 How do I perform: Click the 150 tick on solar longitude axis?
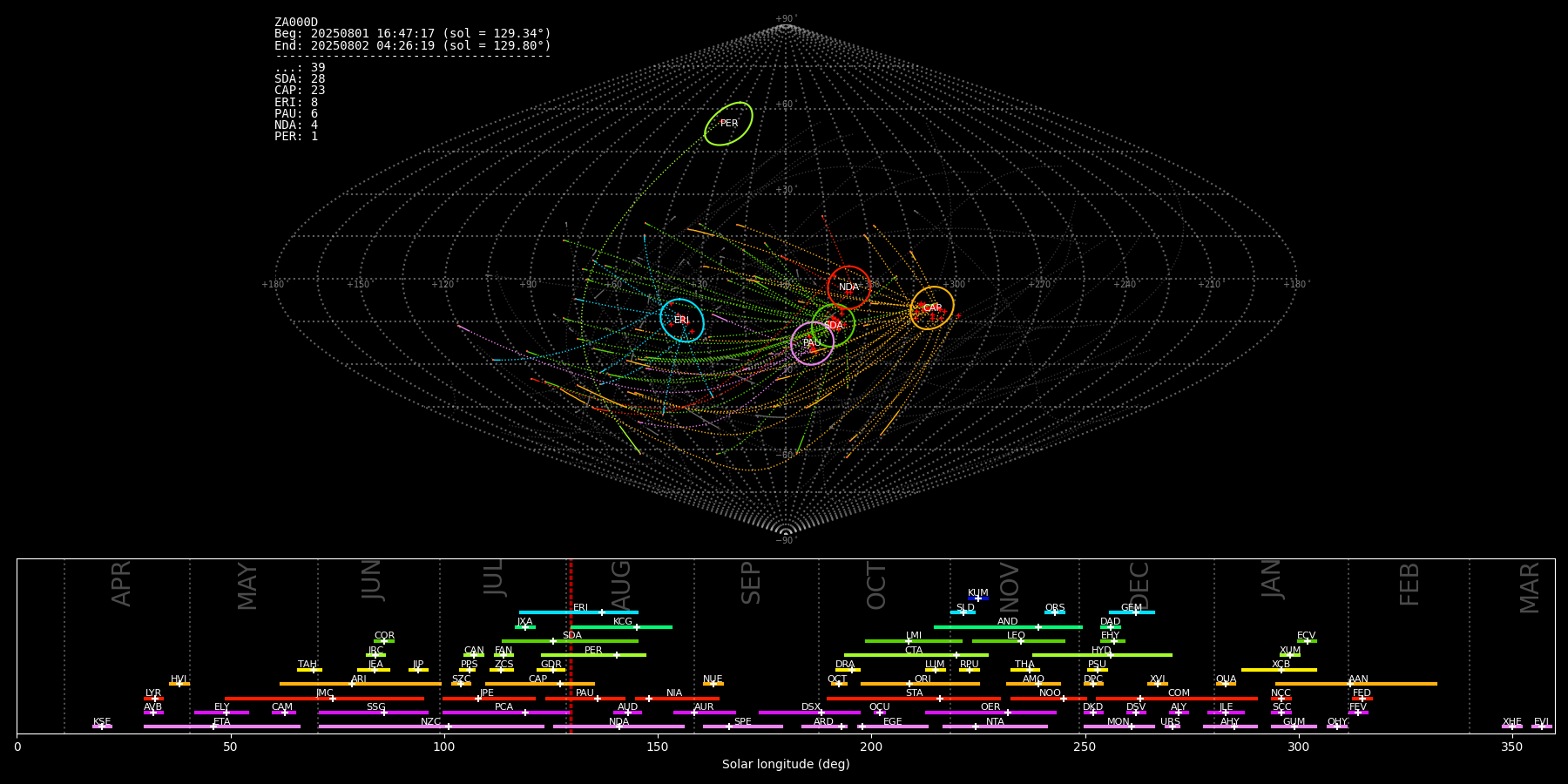pyautogui.click(x=658, y=747)
